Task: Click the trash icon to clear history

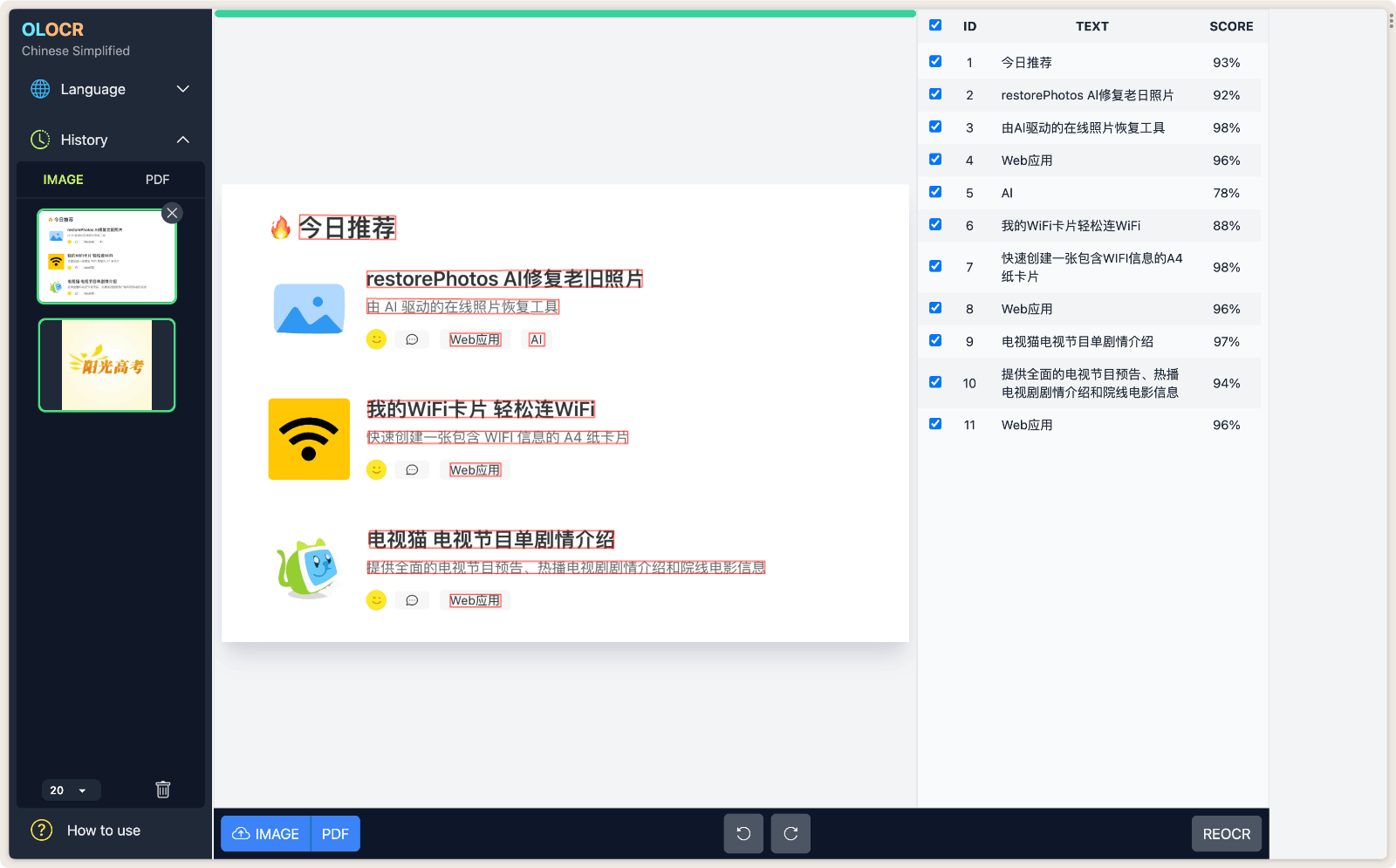Action: click(162, 789)
